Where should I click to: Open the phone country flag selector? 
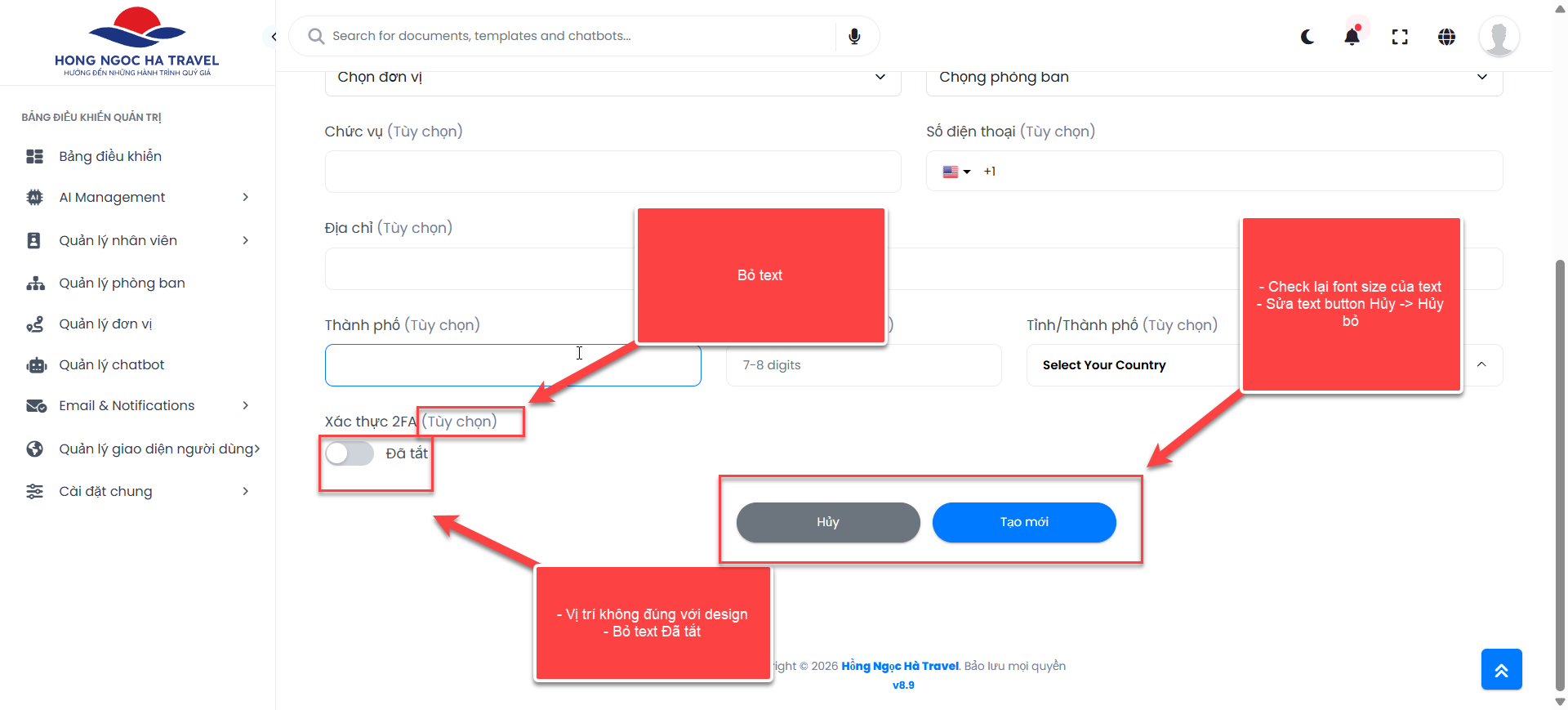click(x=956, y=172)
